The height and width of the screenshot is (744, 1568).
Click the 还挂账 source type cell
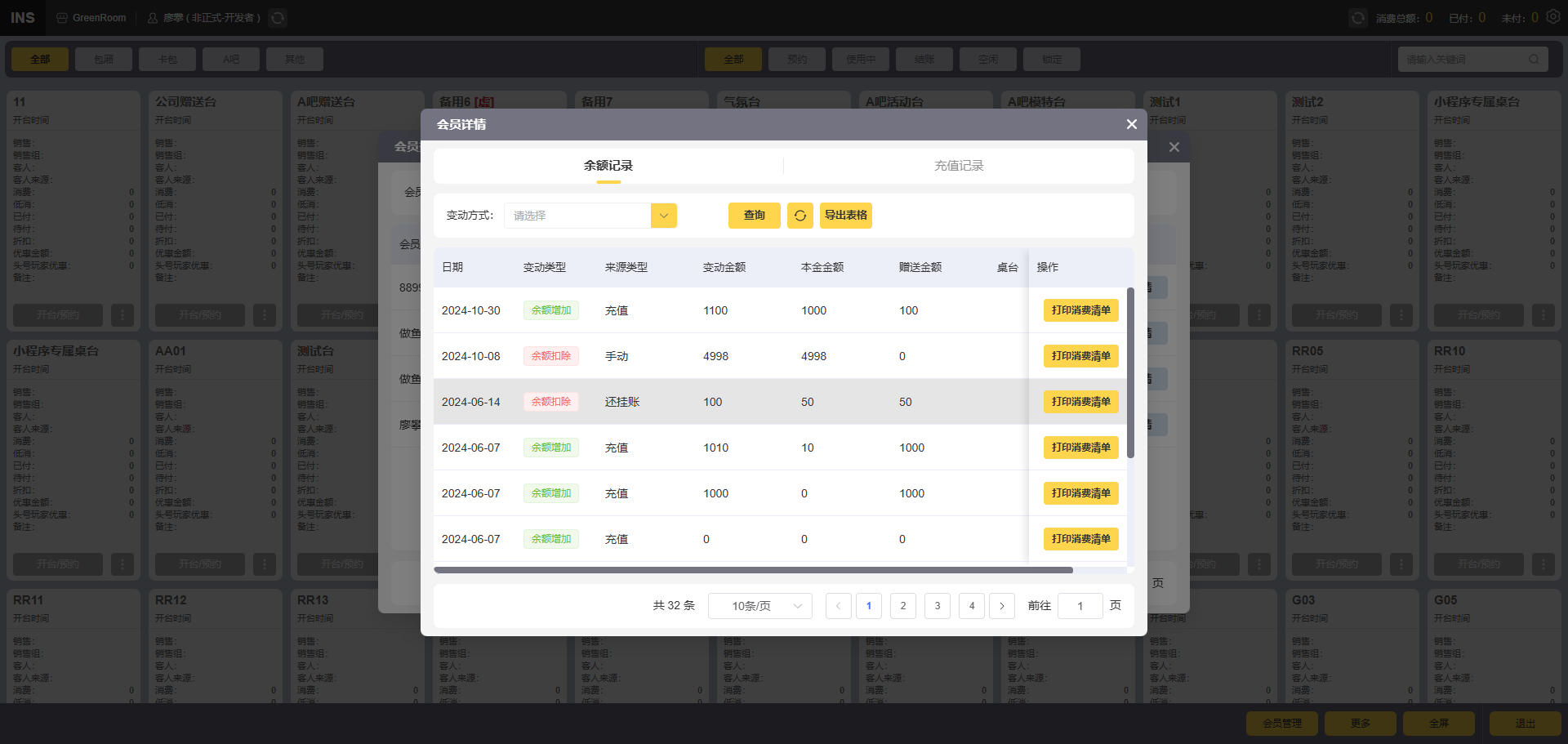point(622,402)
